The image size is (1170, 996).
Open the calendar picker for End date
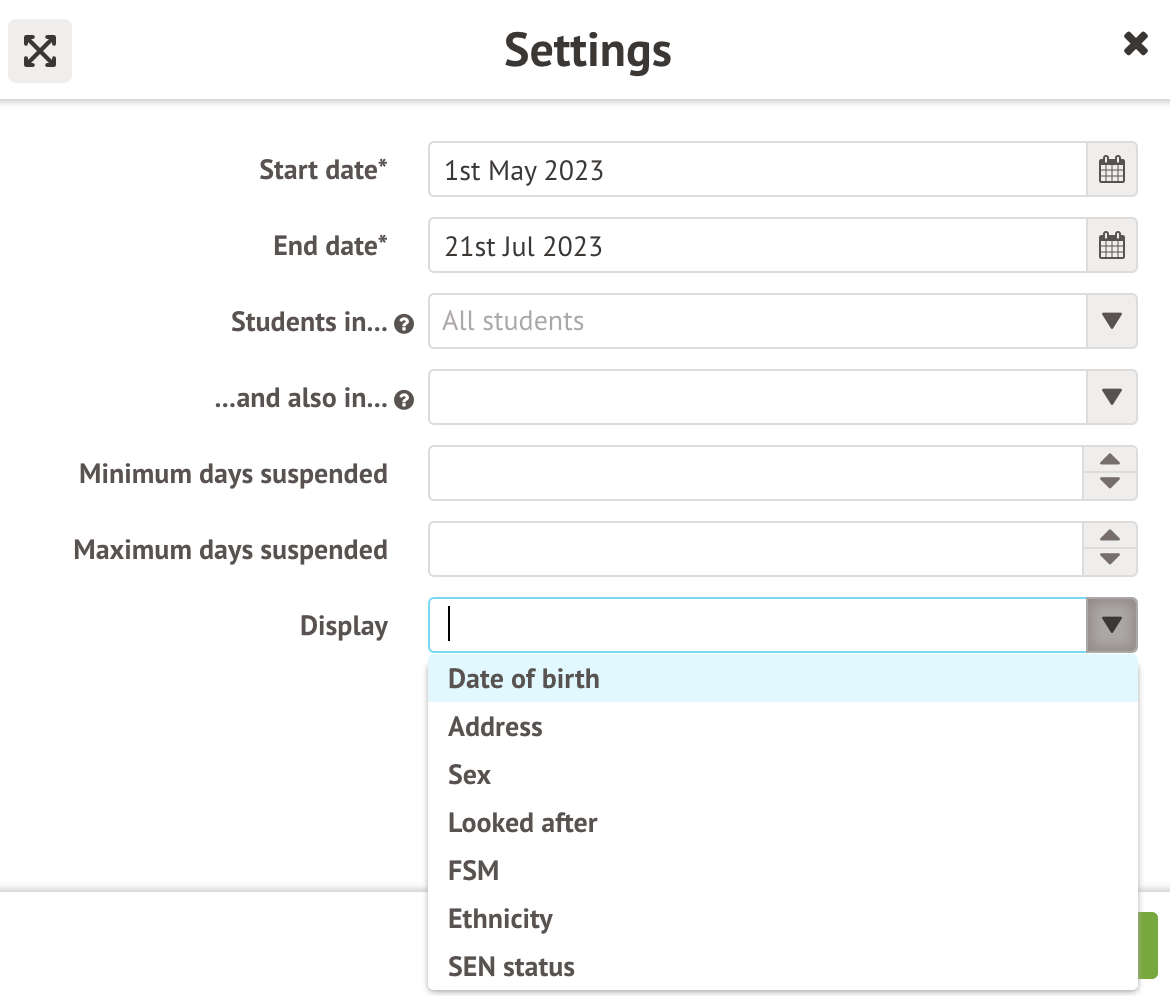[x=1110, y=245]
